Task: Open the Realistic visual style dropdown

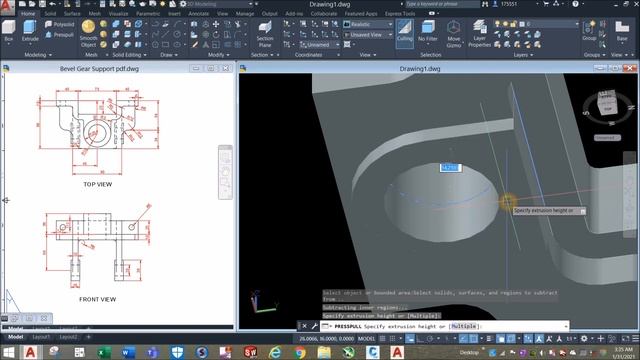Action: (368, 24)
